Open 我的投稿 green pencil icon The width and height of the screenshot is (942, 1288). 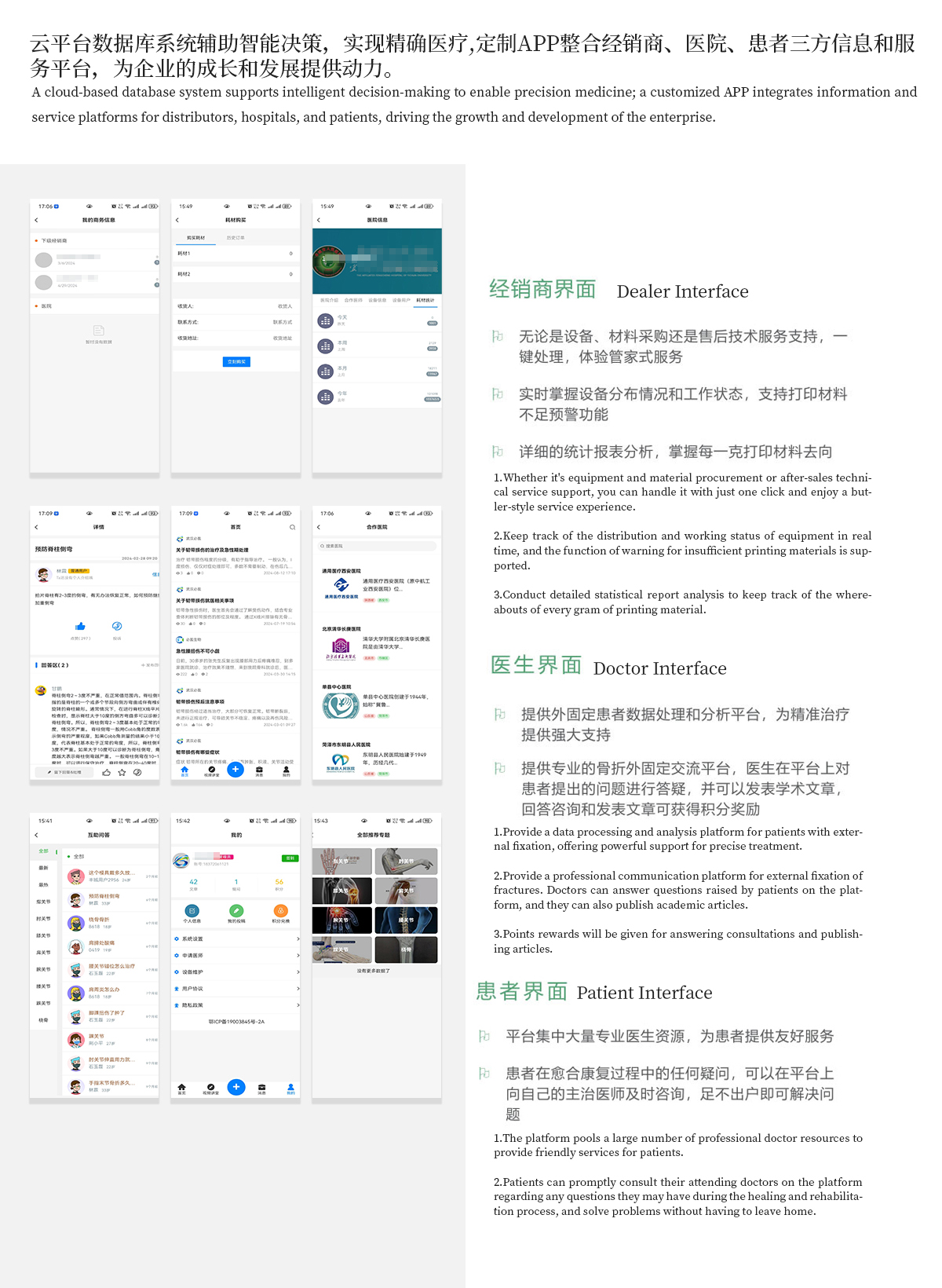(235, 911)
